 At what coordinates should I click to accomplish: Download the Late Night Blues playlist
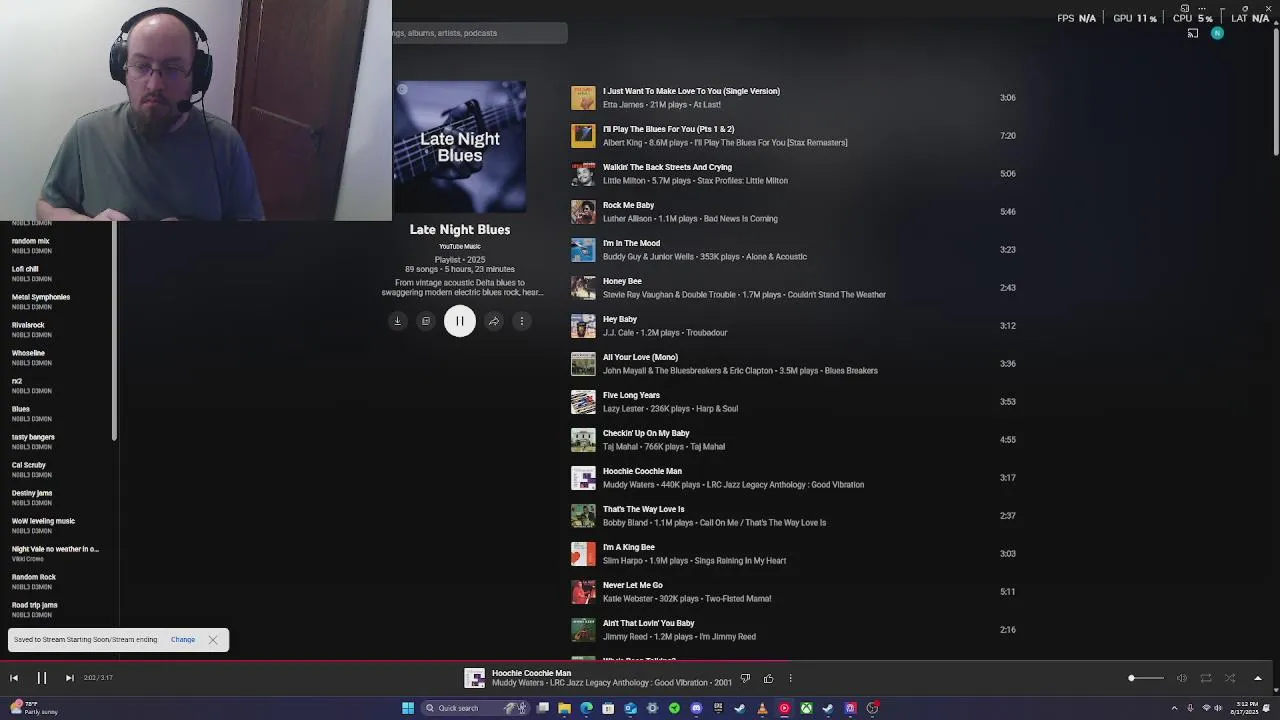click(397, 321)
